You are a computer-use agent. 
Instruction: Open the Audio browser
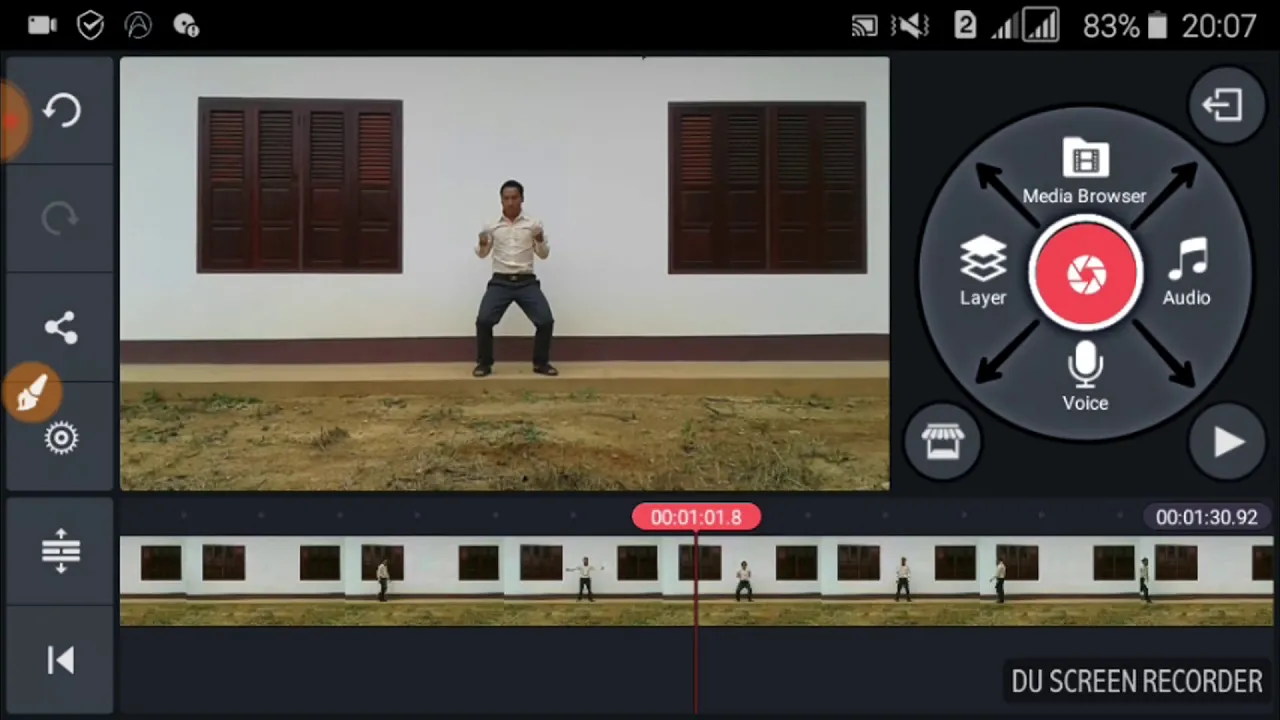pyautogui.click(x=1187, y=272)
